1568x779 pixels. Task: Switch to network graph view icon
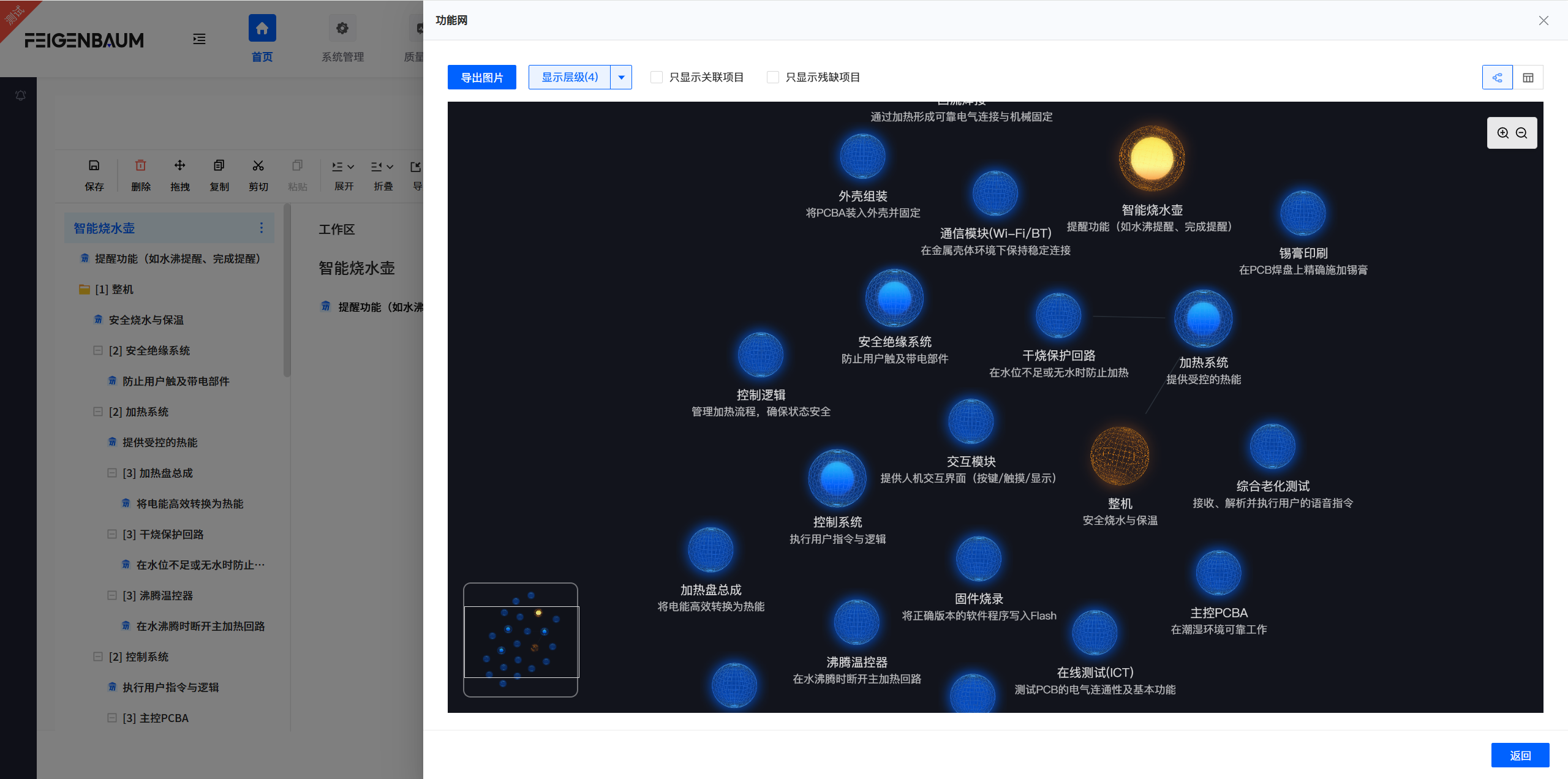tap(1497, 77)
